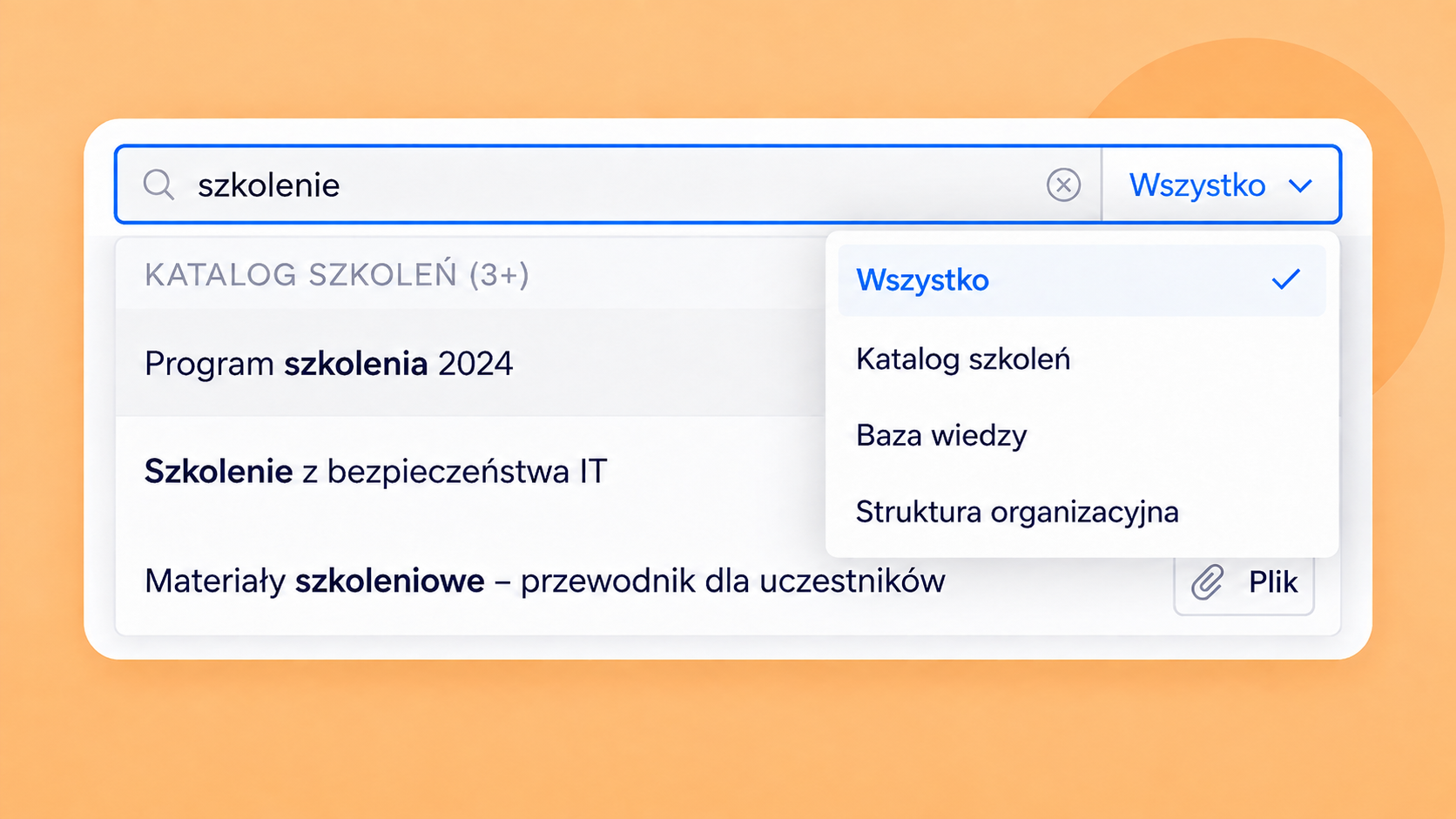Select Wszystko option in dropdown list
The image size is (1456, 819).
coord(1082,280)
